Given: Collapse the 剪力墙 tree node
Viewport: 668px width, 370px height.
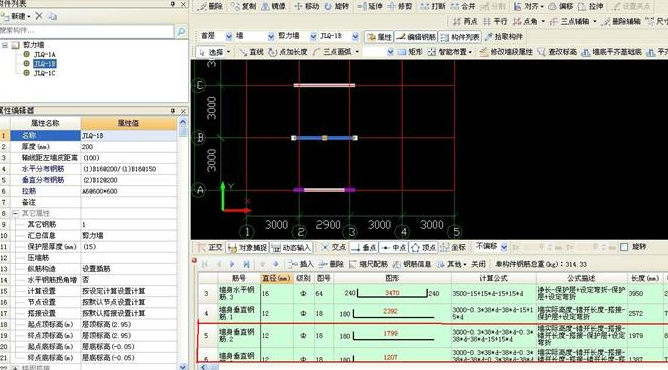Looking at the screenshot, I should (5, 45).
